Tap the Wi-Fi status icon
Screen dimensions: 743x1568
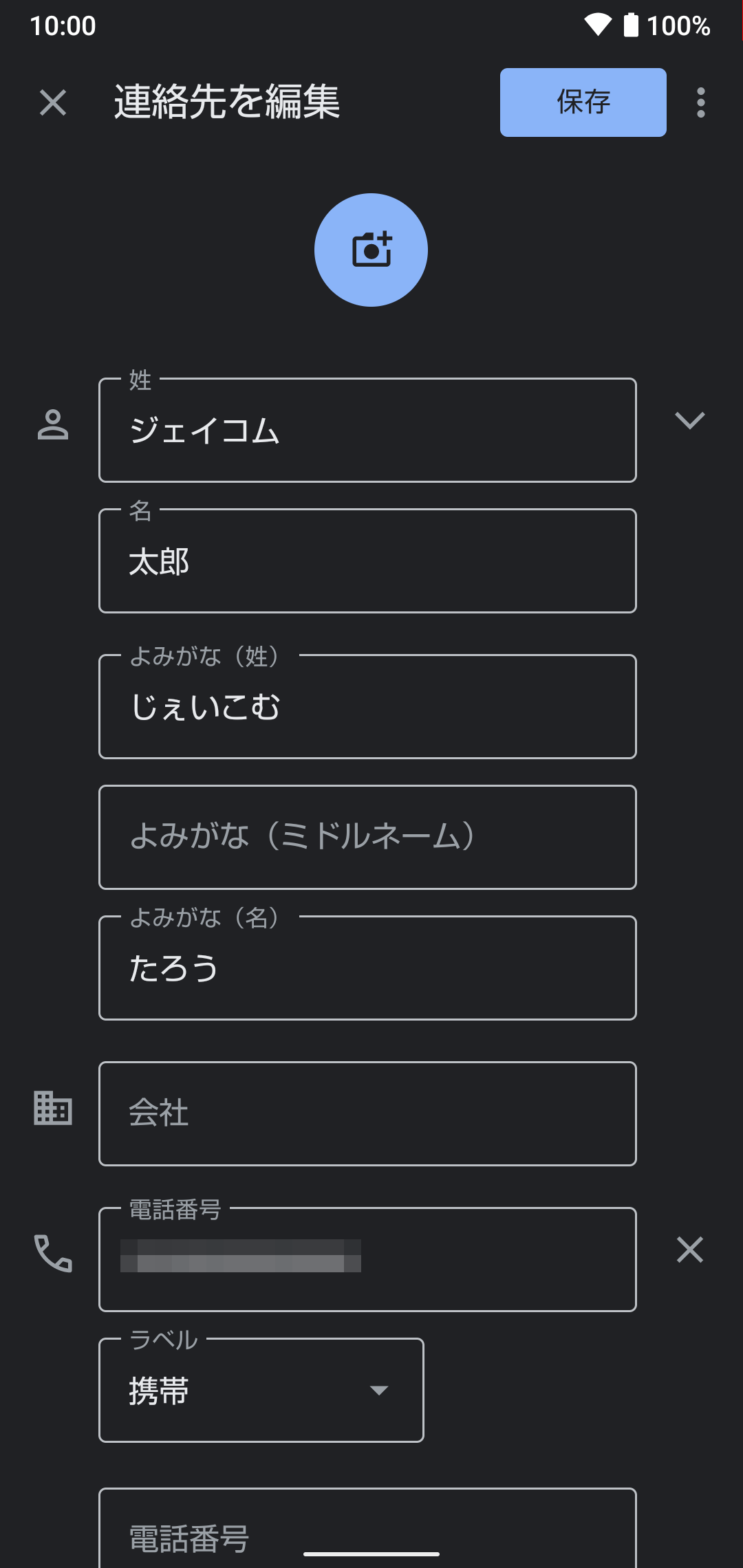(x=598, y=25)
